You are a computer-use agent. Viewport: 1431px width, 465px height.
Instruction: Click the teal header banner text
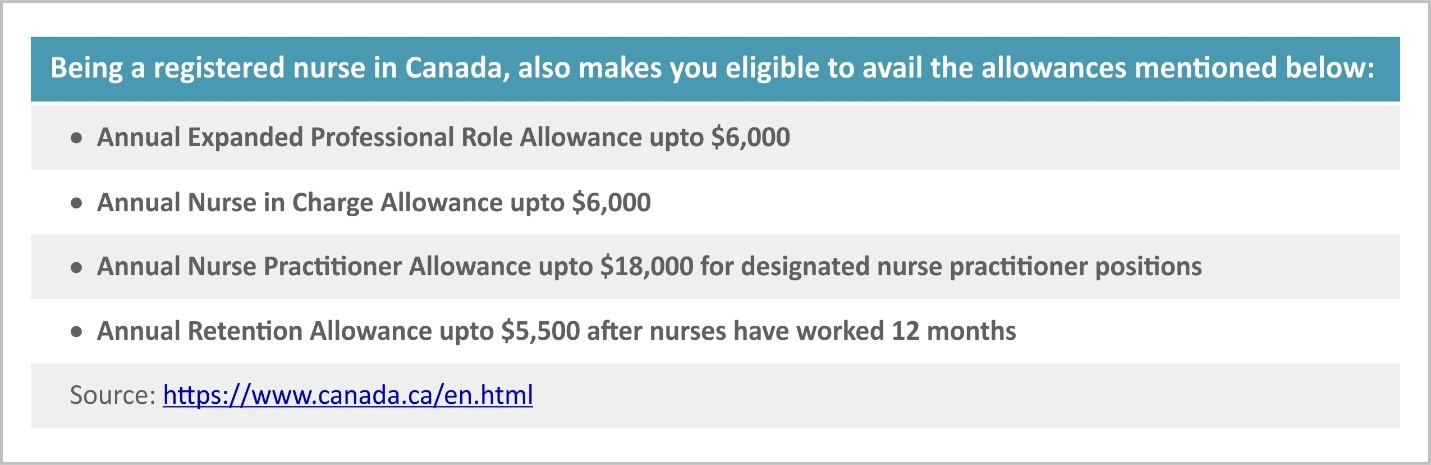pos(713,70)
